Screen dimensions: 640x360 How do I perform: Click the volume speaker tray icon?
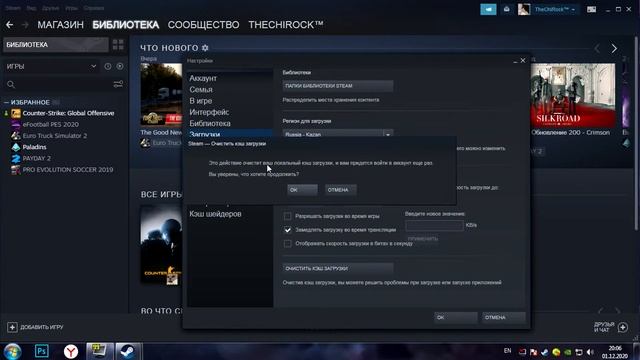tap(590, 352)
